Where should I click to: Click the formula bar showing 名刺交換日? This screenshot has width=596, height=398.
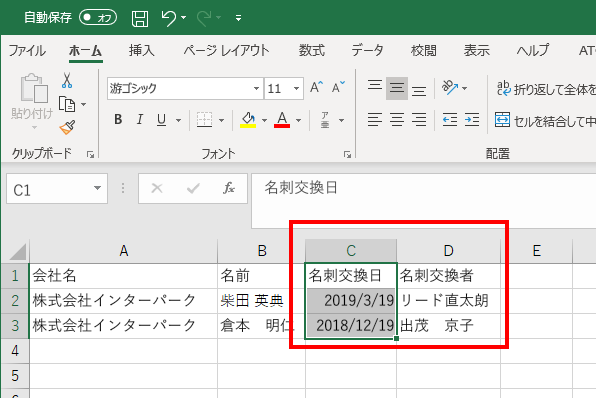424,201
